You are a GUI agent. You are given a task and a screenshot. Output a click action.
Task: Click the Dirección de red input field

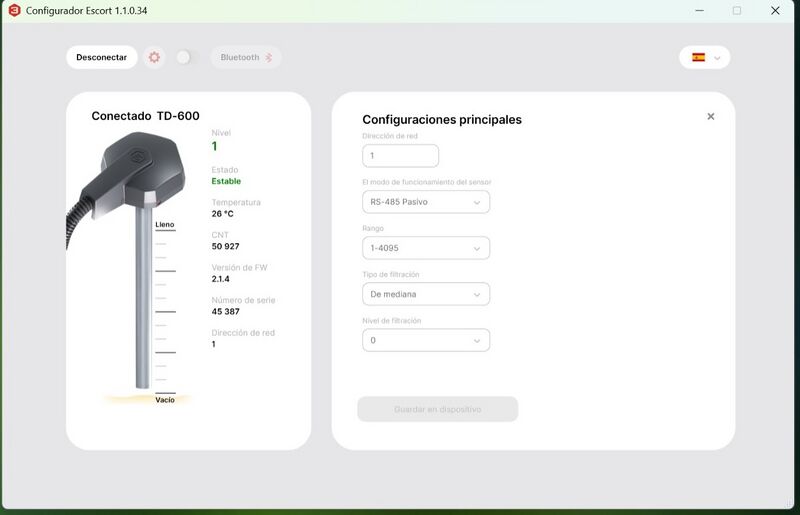(x=400, y=156)
